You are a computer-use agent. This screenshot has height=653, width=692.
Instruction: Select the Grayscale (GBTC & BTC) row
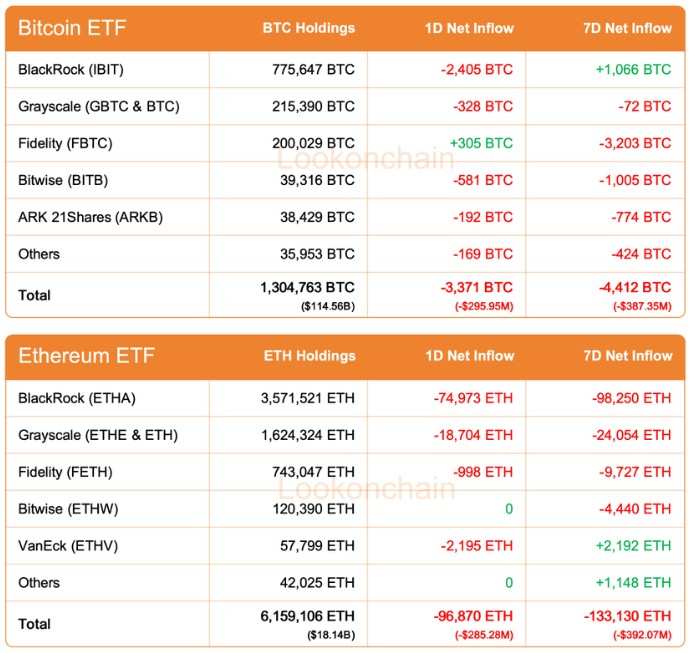pyautogui.click(x=99, y=106)
